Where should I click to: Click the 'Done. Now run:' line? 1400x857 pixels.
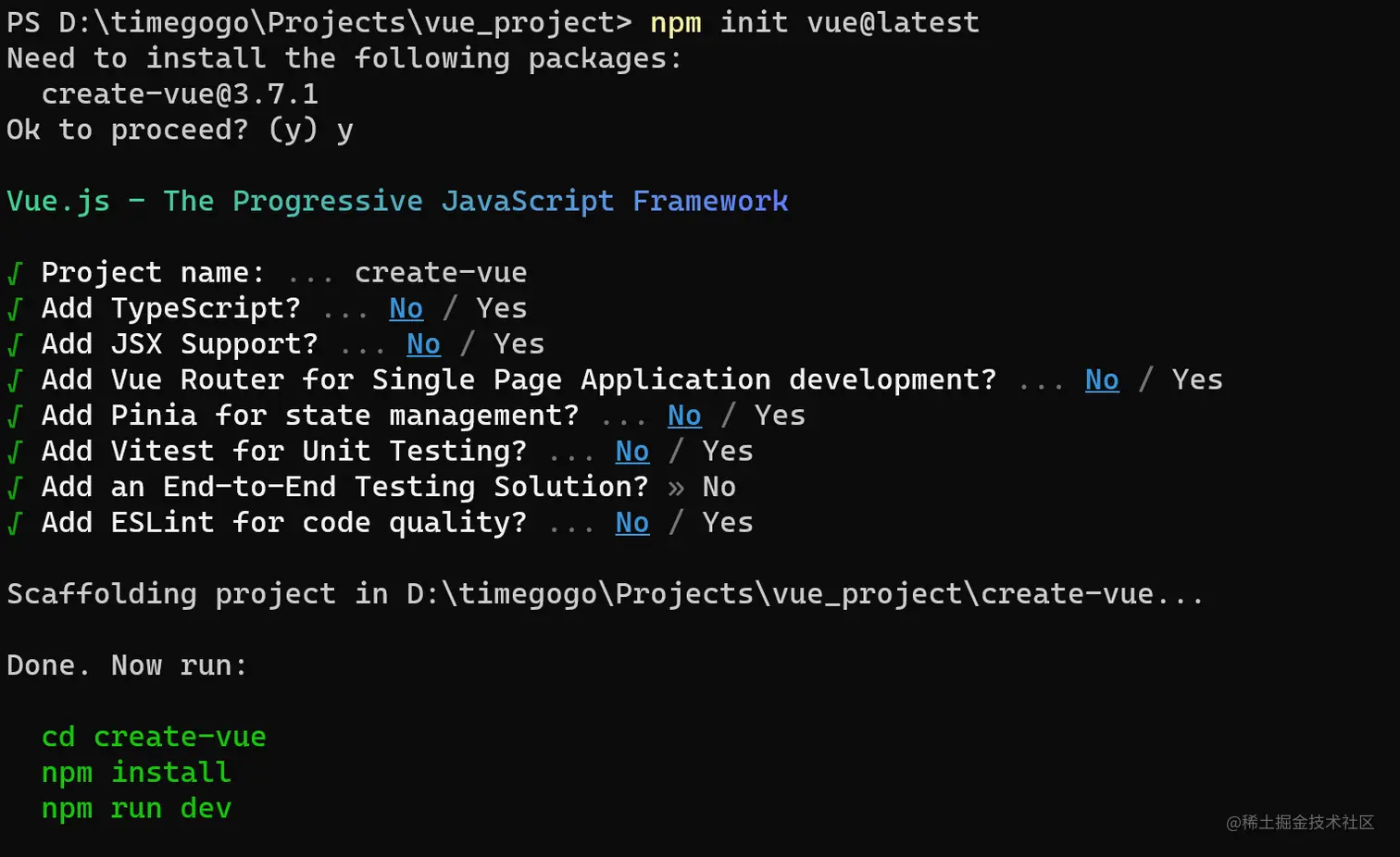[x=128, y=664]
